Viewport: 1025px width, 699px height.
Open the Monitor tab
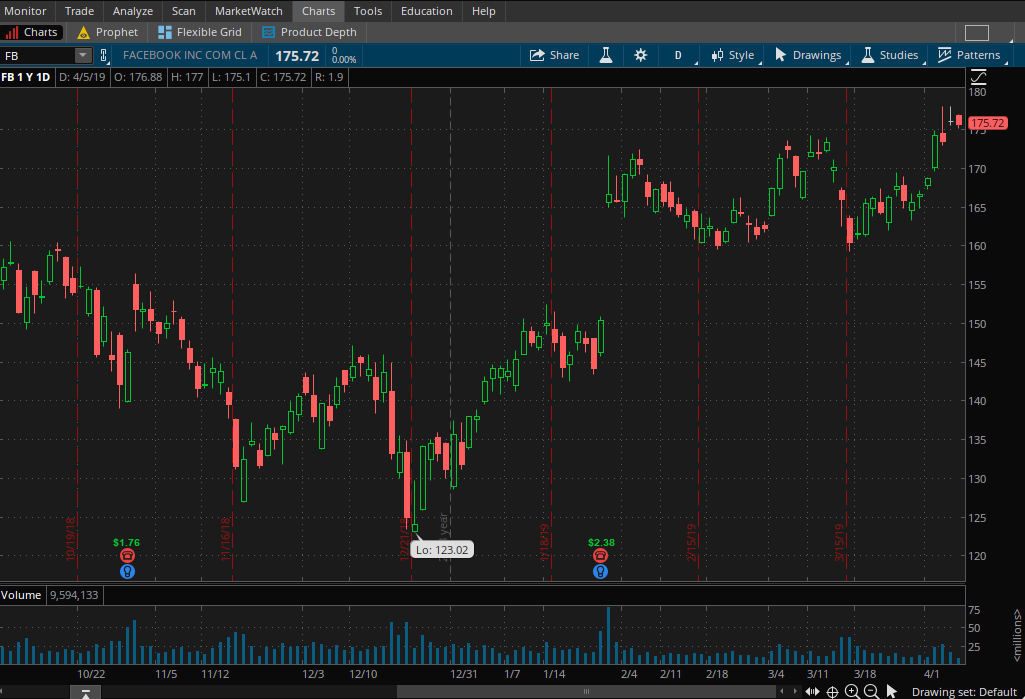25,11
